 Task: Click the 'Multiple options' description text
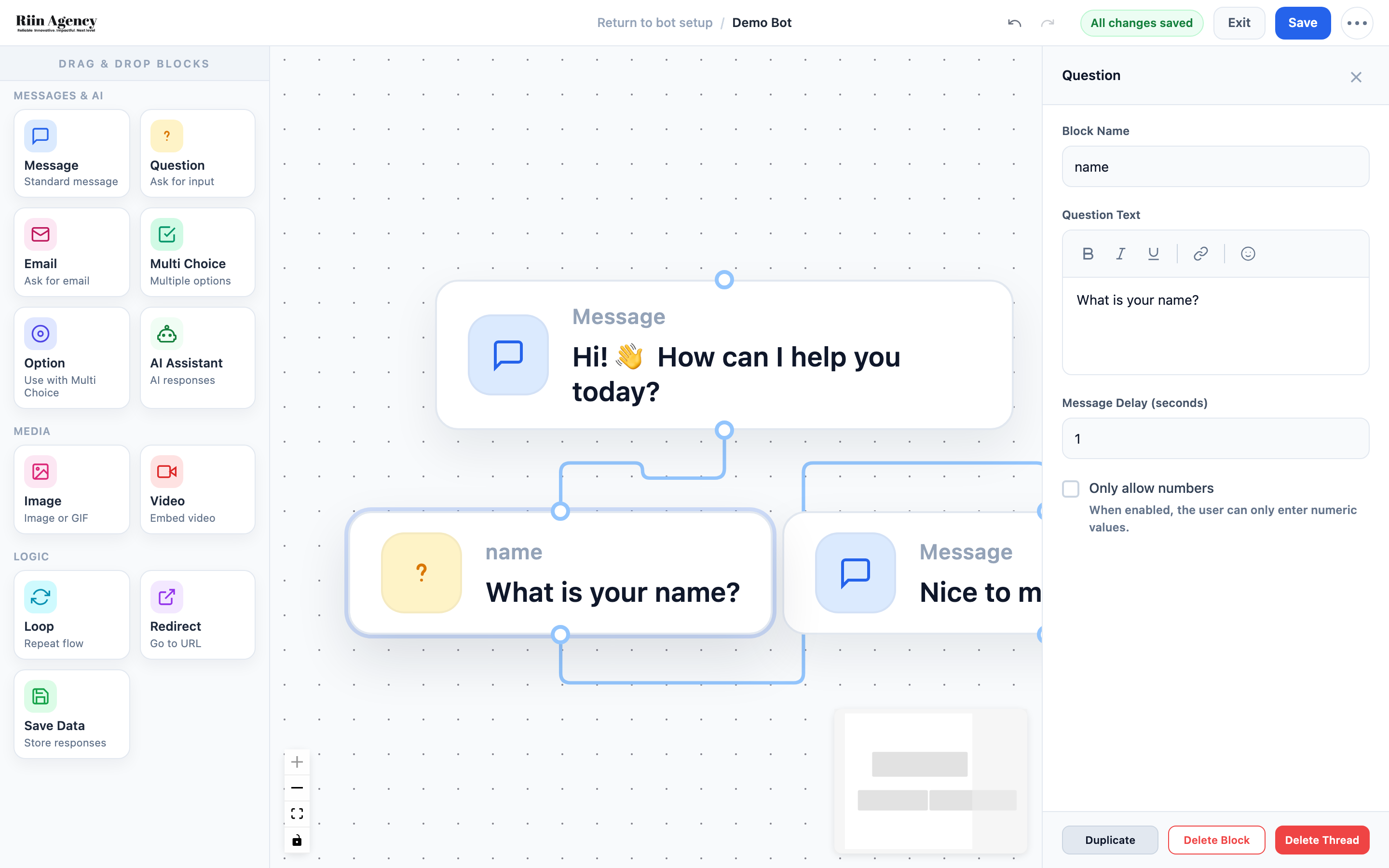coord(190,281)
